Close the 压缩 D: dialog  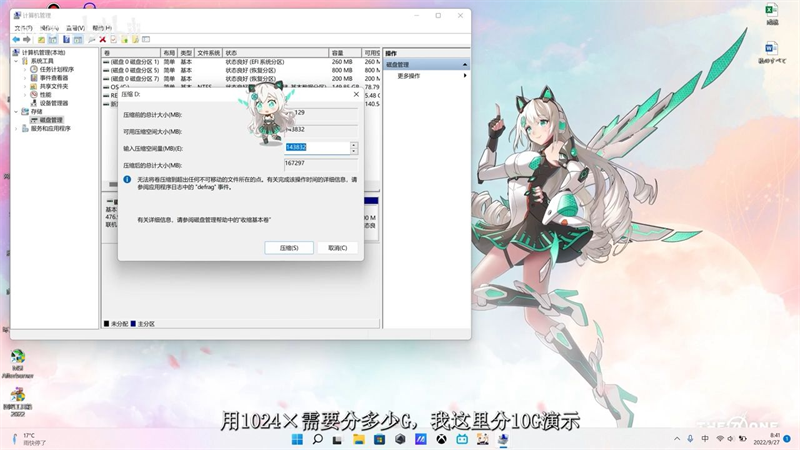[356, 94]
